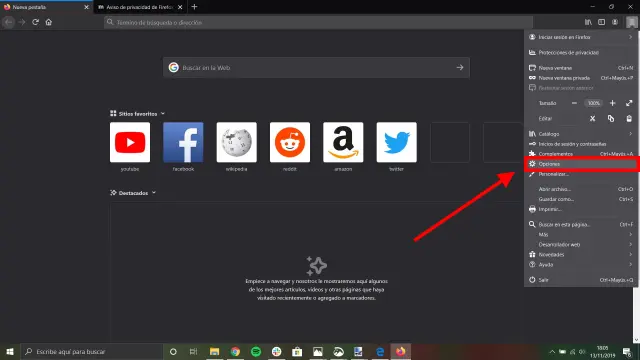The width and height of the screenshot is (640, 360).
Task: Enter fullscreen using the Tamaño row's arrows icon
Action: click(629, 103)
